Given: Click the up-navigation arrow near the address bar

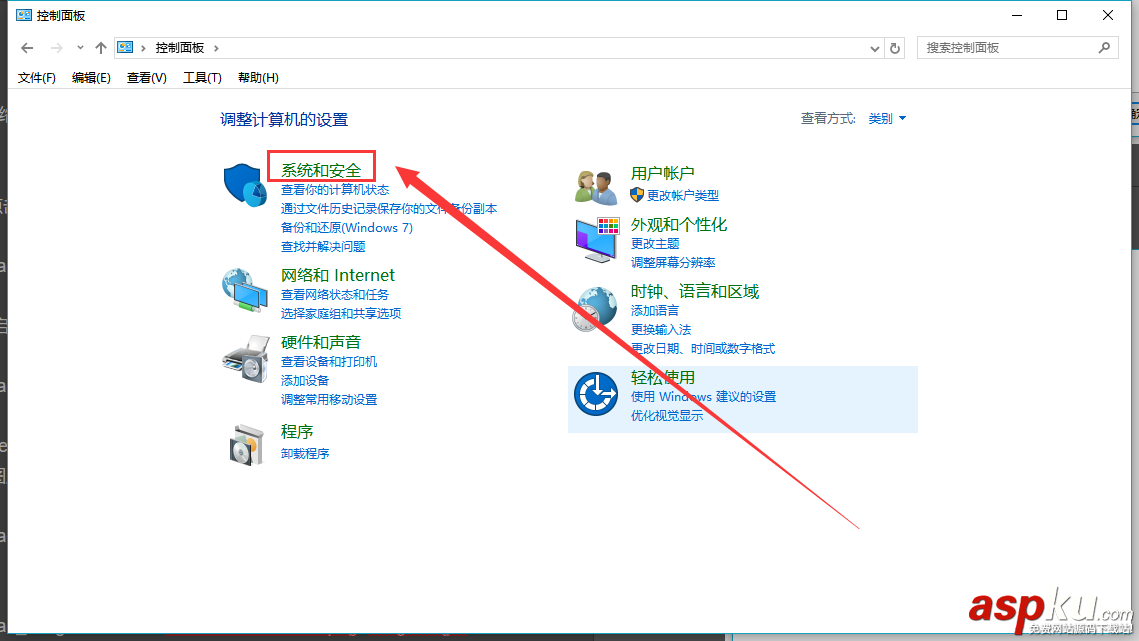Looking at the screenshot, I should point(101,47).
